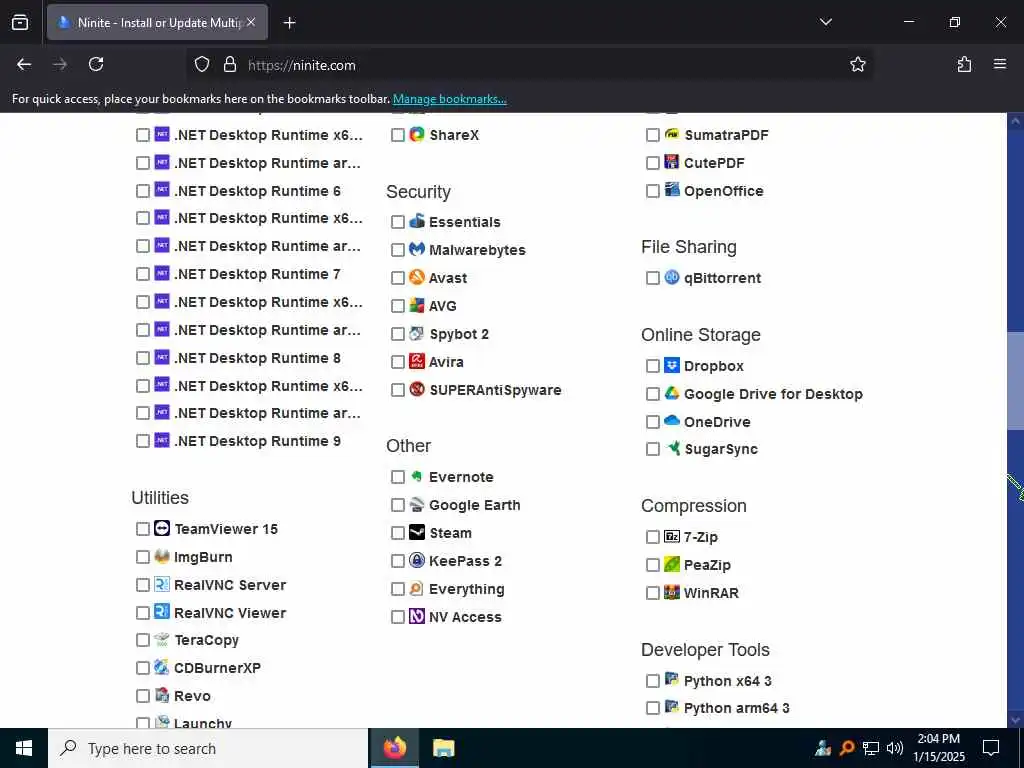Click the Avast orange icon

[x=417, y=278]
